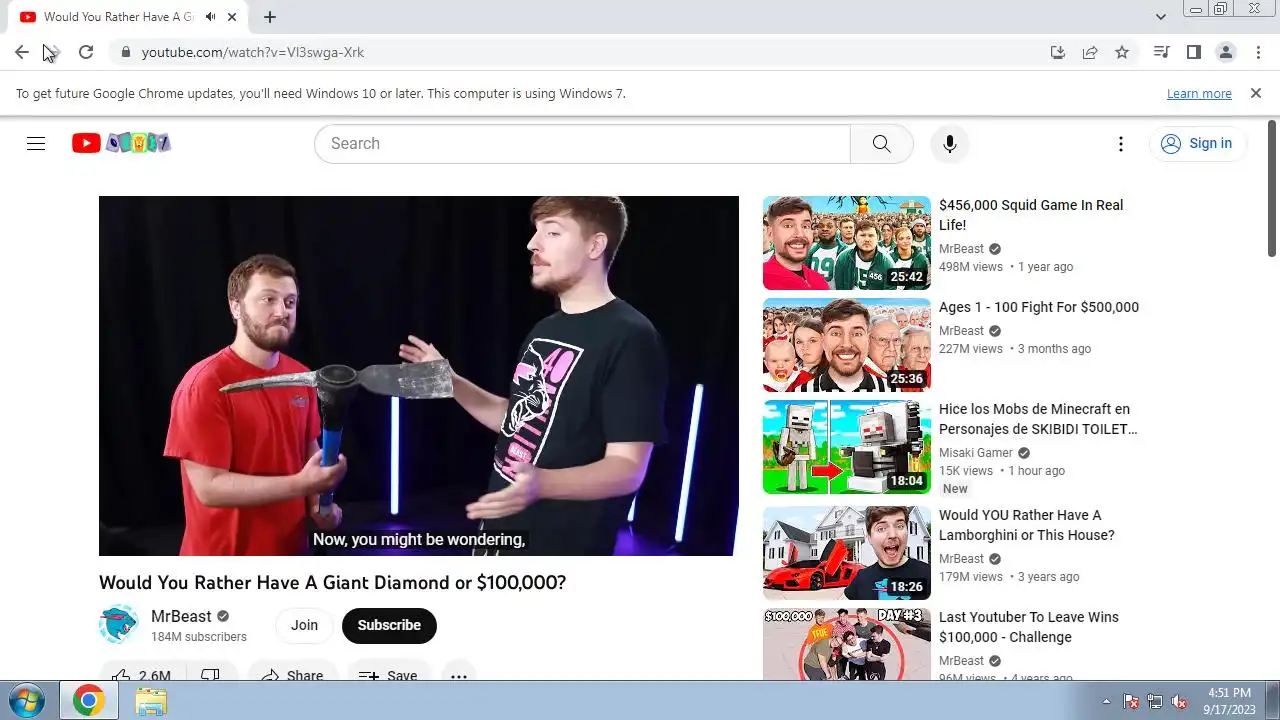1280x720 pixels.
Task: Open the Squid Game In Real Life thumbnail
Action: point(847,243)
